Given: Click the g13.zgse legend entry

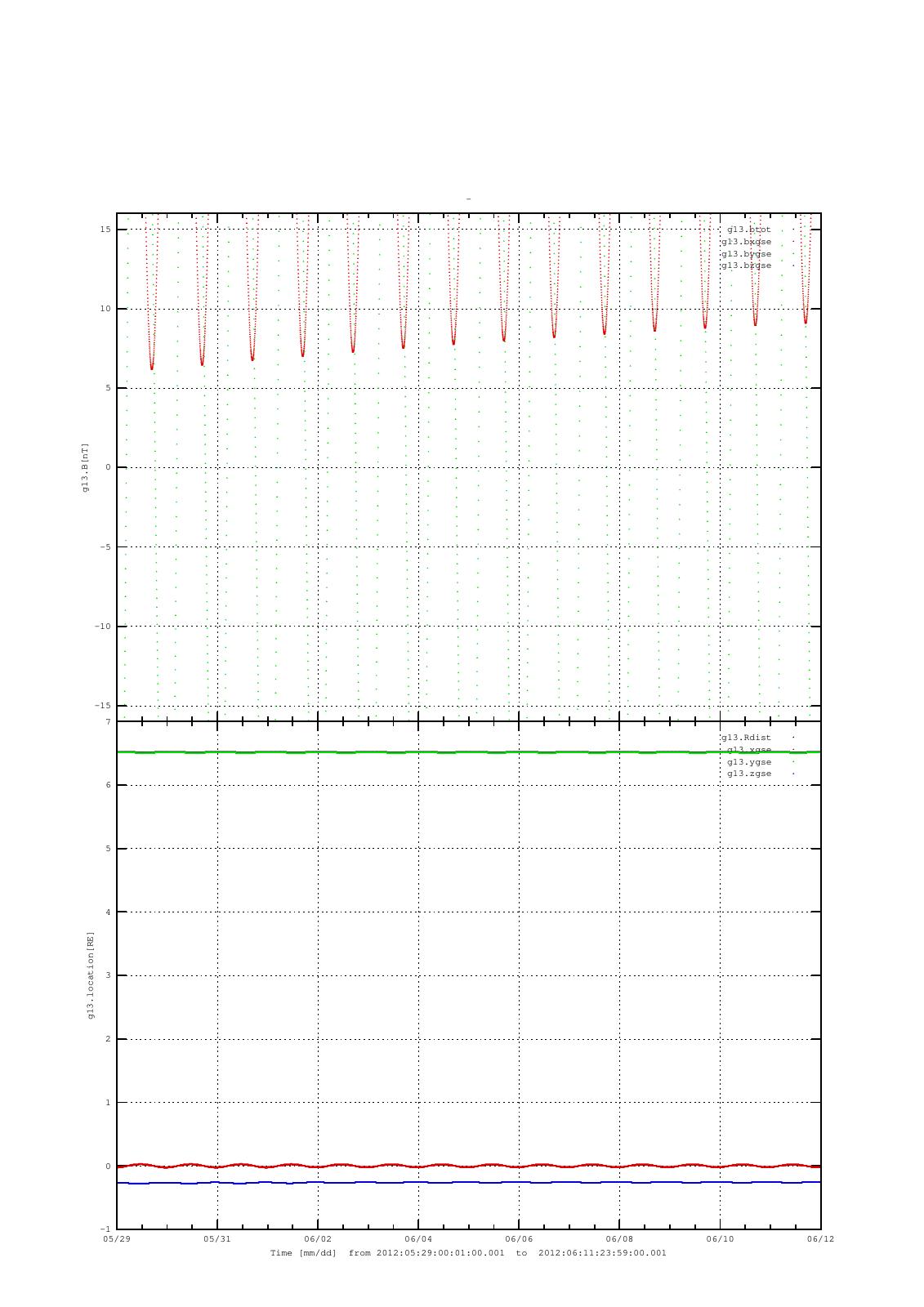Looking at the screenshot, I should click(749, 774).
